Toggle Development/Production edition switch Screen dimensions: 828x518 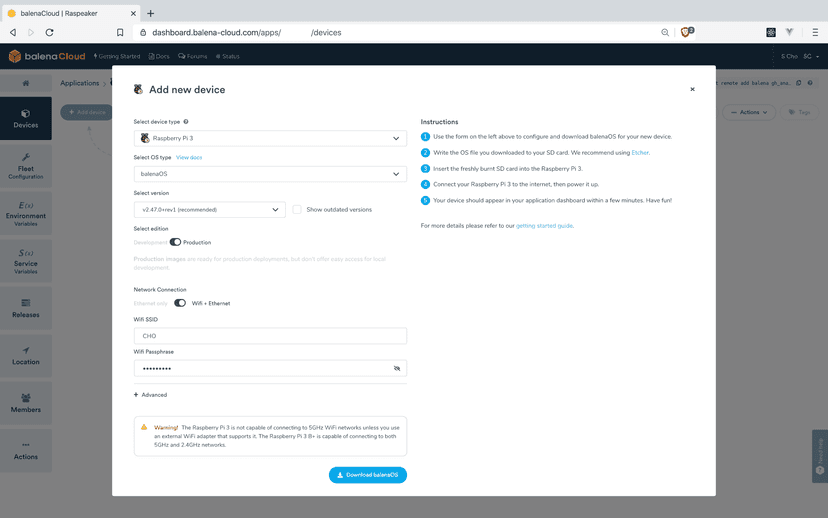click(x=175, y=242)
